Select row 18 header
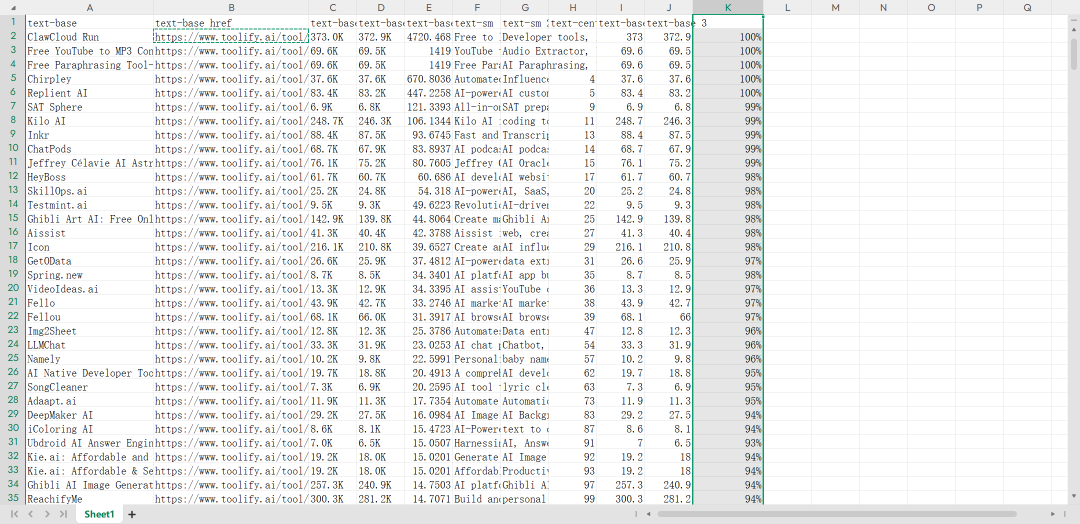This screenshot has width=1080, height=524. click(12, 260)
